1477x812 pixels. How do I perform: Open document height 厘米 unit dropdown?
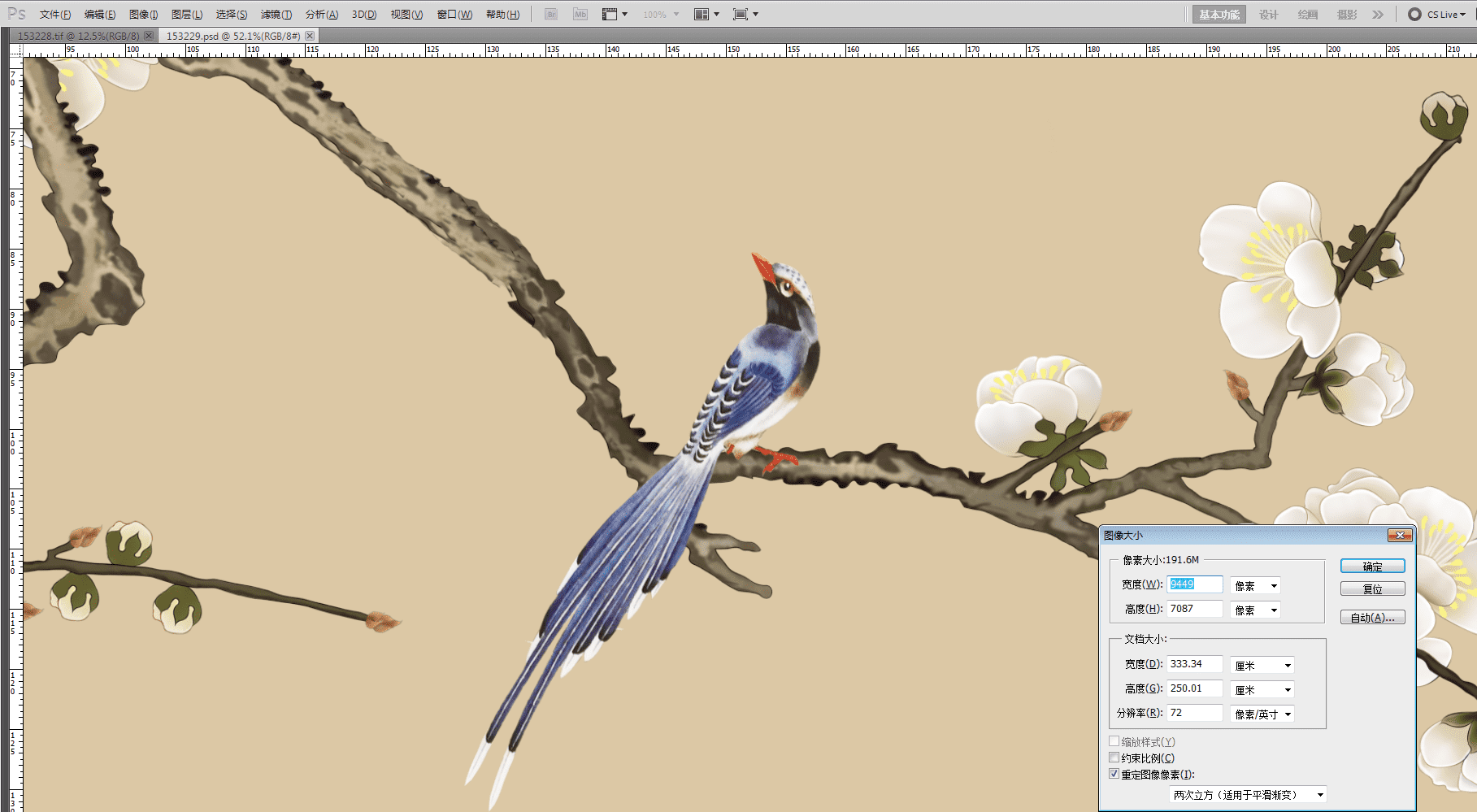[x=1262, y=690]
